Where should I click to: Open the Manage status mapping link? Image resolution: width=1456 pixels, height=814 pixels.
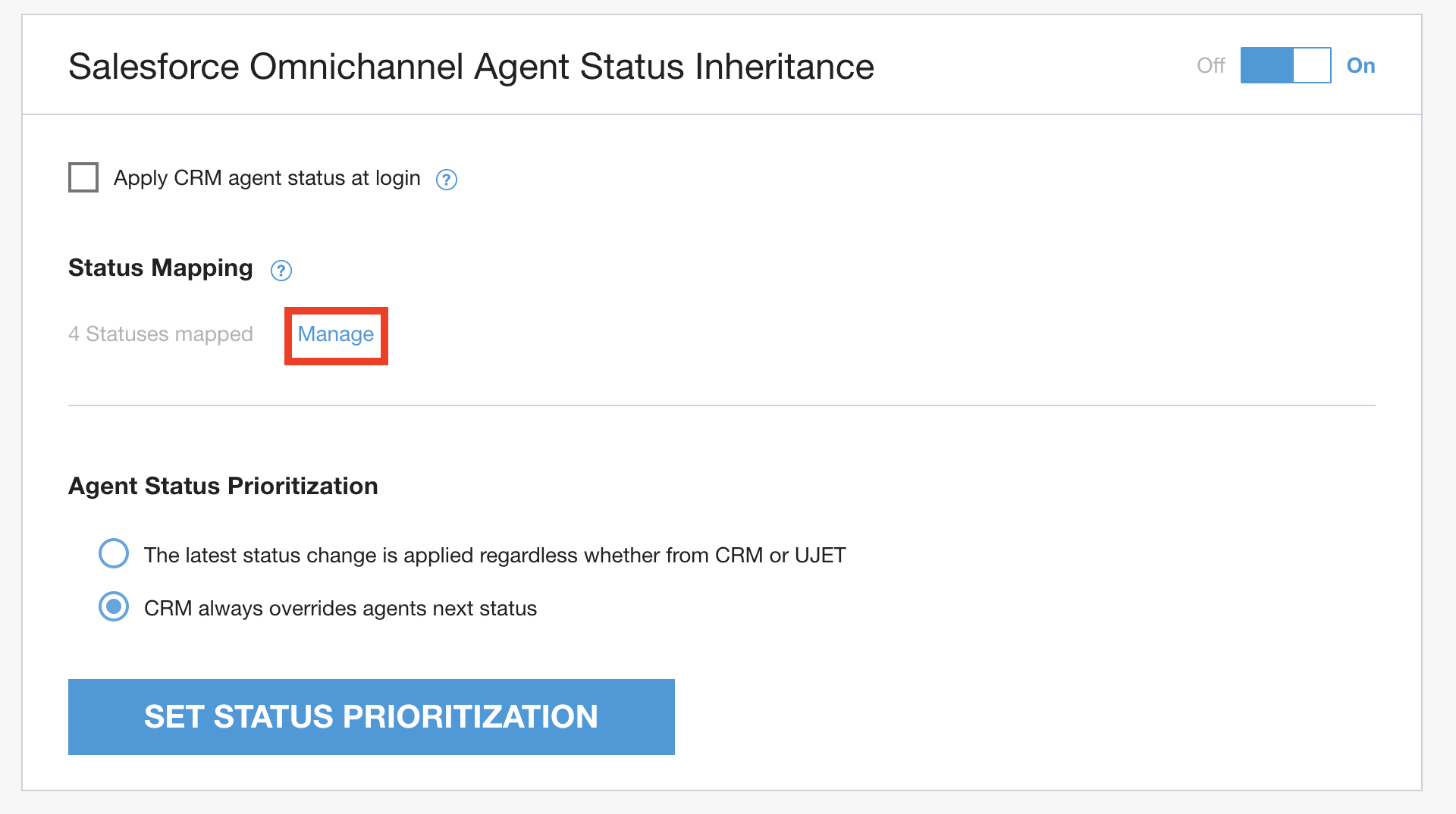pyautogui.click(x=335, y=334)
